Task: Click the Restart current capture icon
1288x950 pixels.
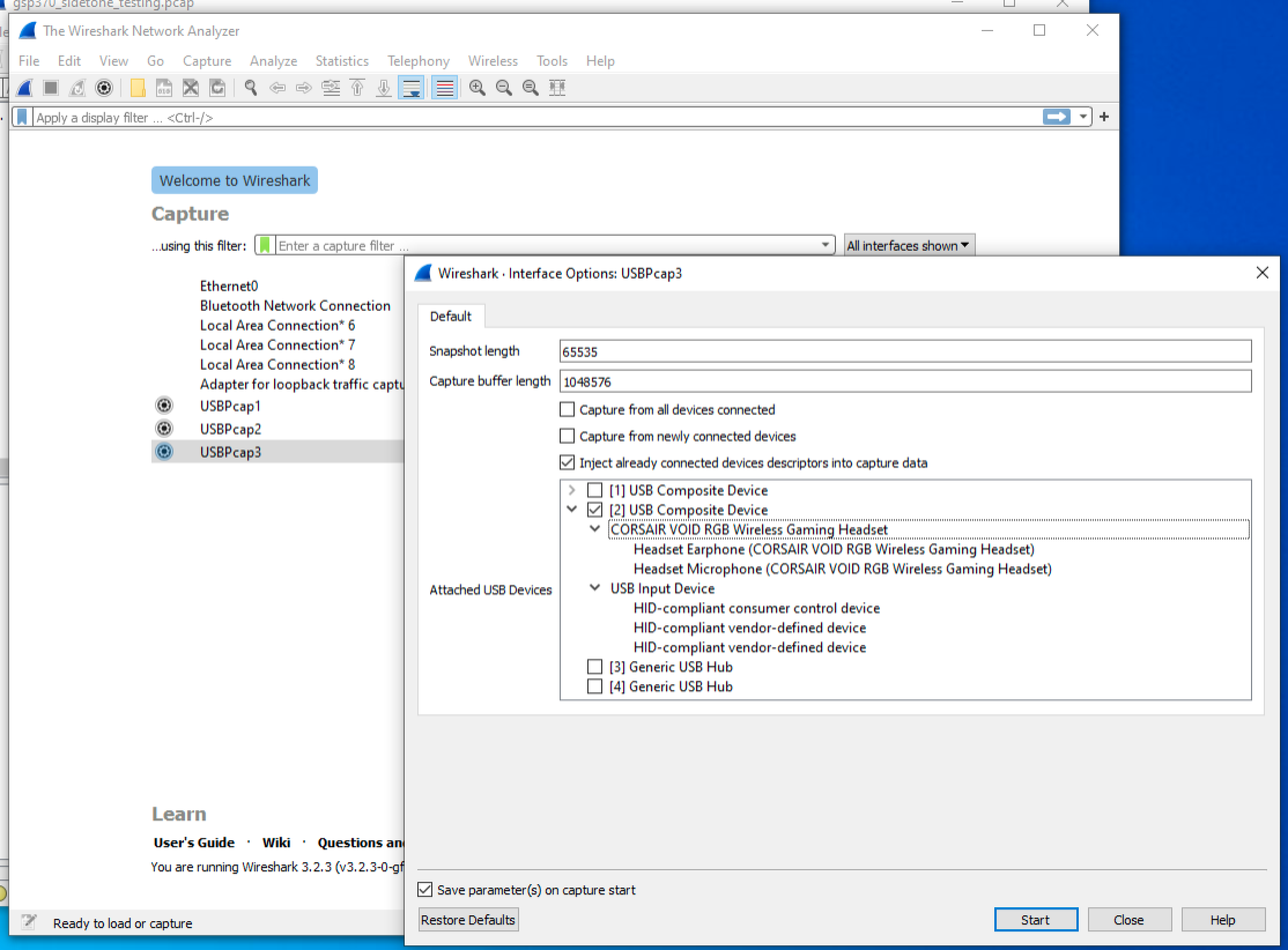Action: pyautogui.click(x=77, y=88)
